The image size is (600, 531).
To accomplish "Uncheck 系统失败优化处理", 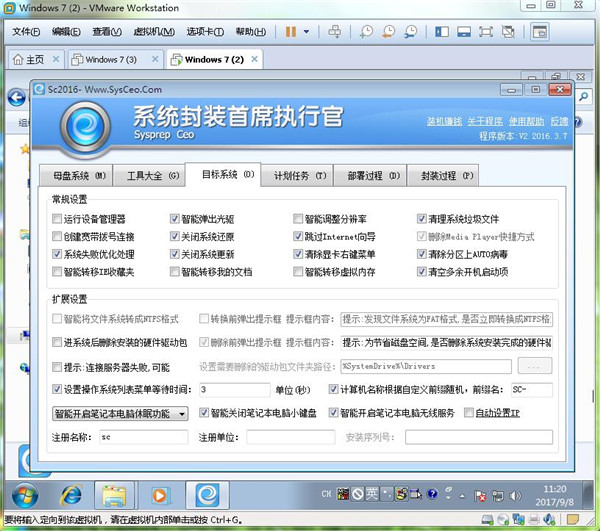I will click(57, 254).
